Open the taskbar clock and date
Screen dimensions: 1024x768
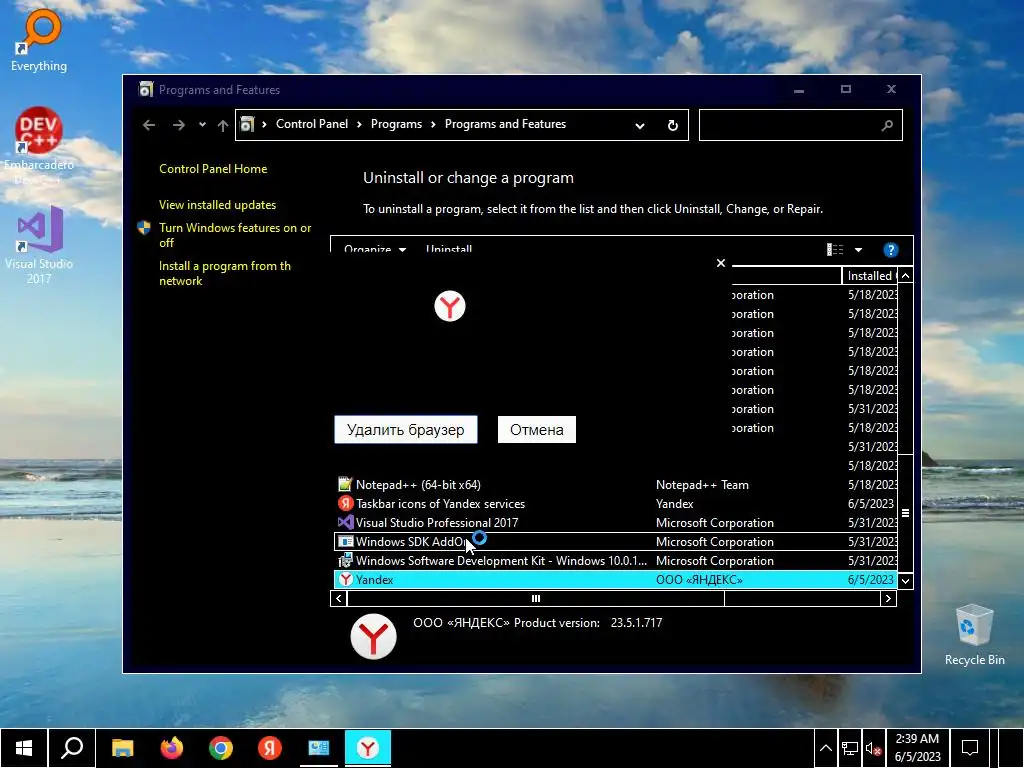click(x=917, y=748)
